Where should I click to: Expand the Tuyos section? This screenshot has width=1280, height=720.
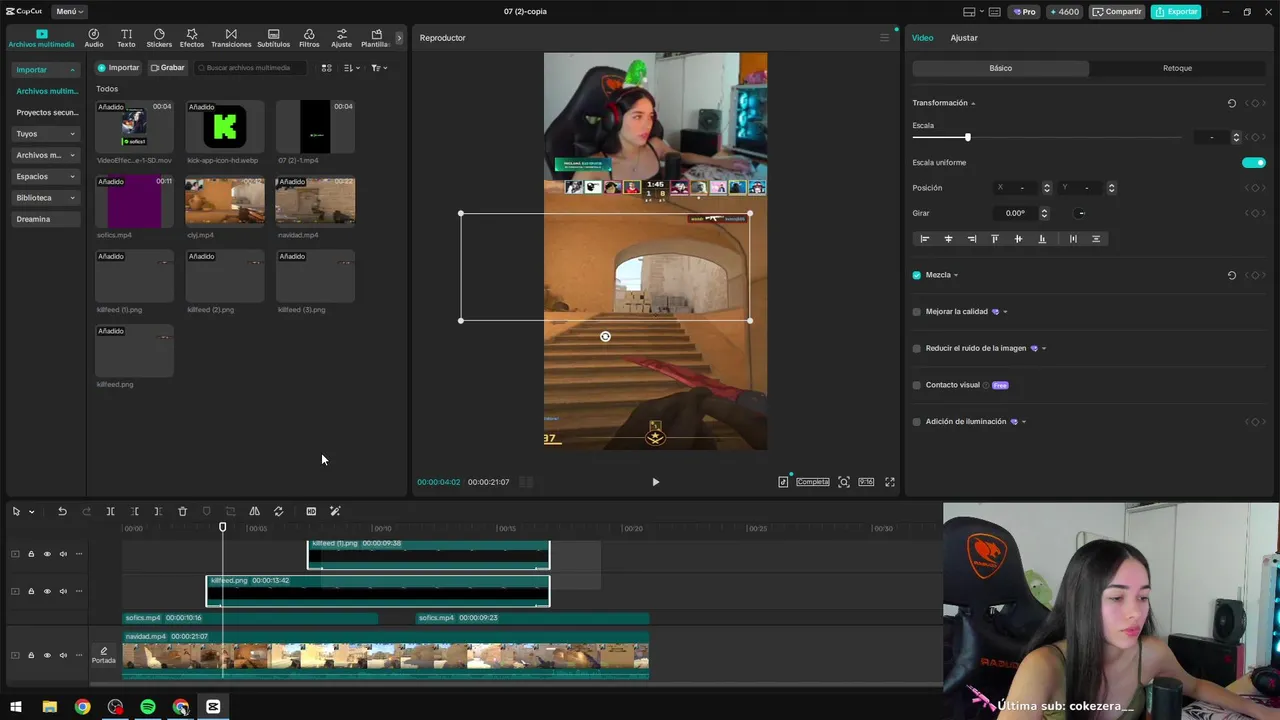[x=46, y=133]
